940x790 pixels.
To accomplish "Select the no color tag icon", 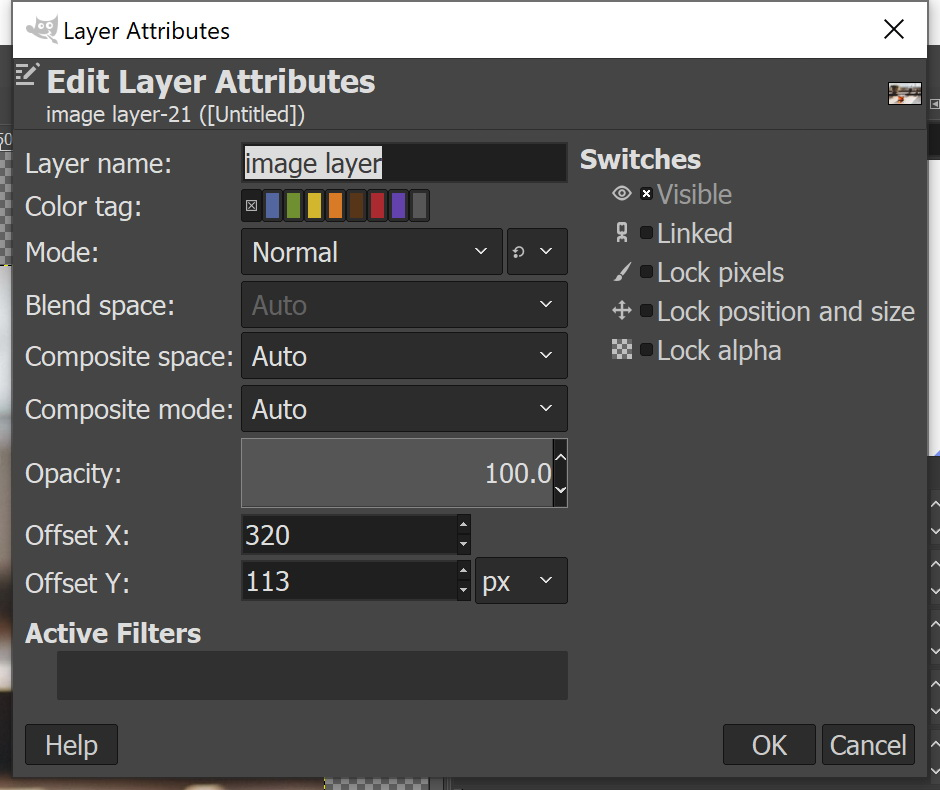I will click(x=251, y=206).
